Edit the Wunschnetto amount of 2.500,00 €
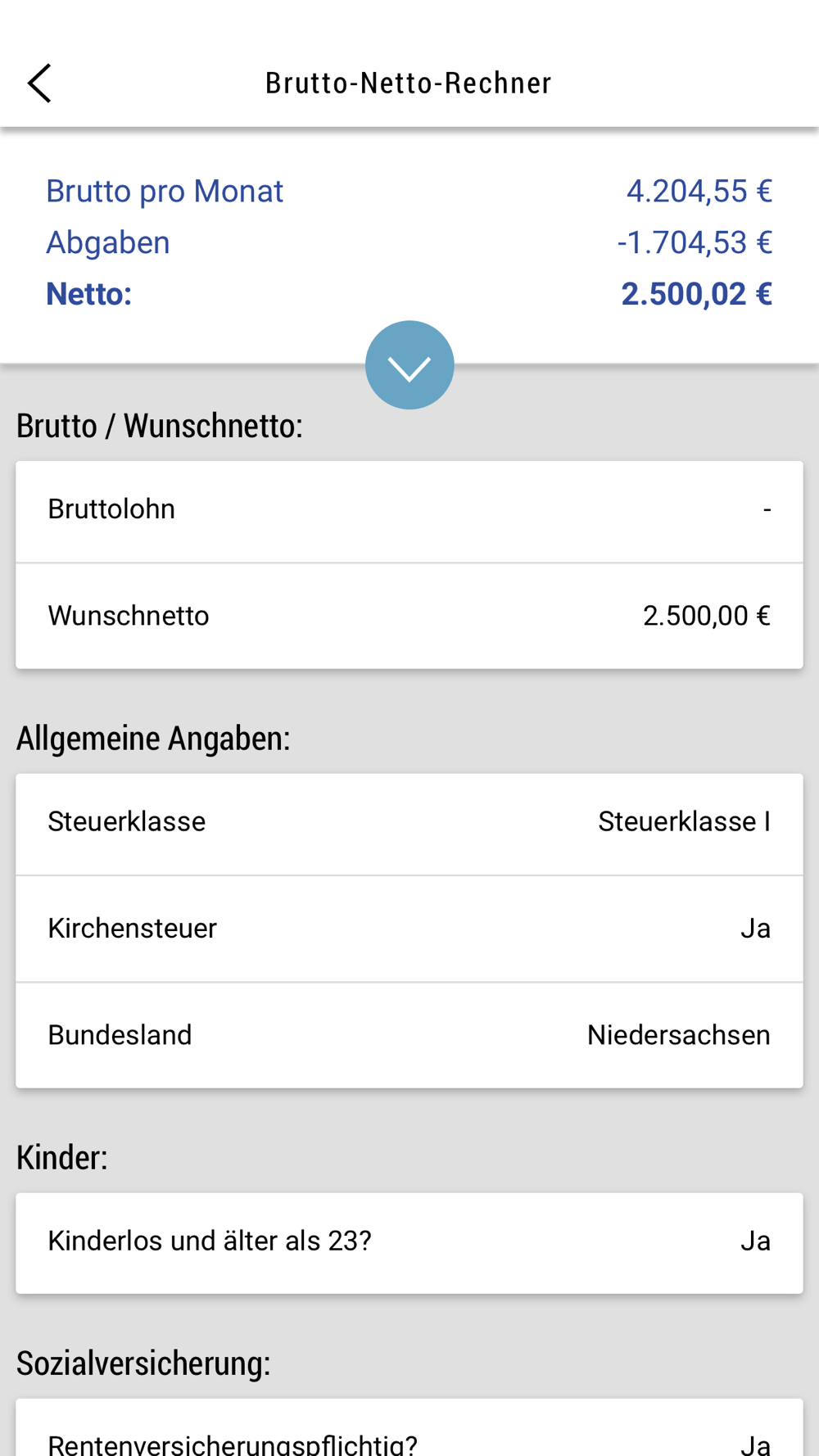 [x=409, y=616]
